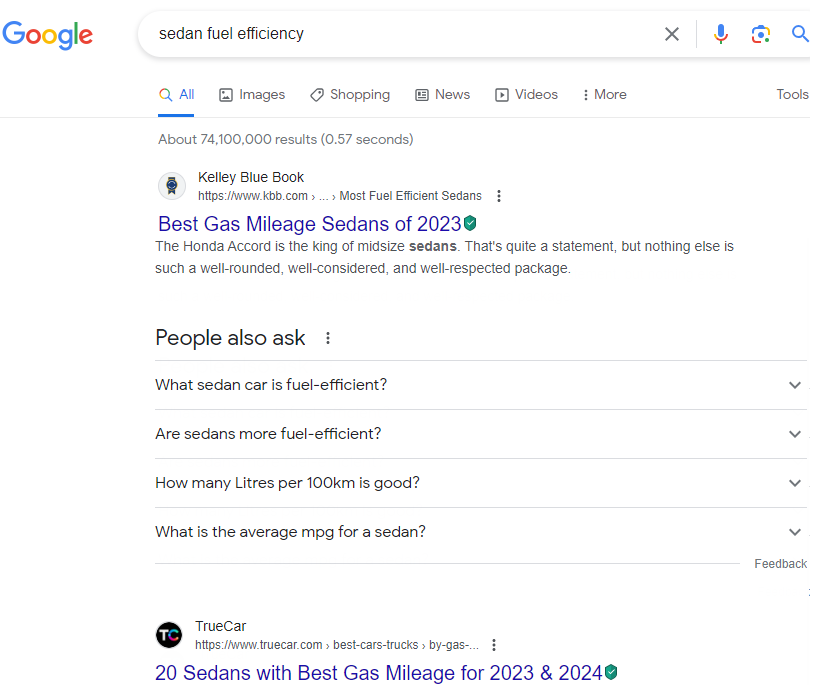Open the News tab
Viewport: 820px width, 696px height.
pos(442,95)
